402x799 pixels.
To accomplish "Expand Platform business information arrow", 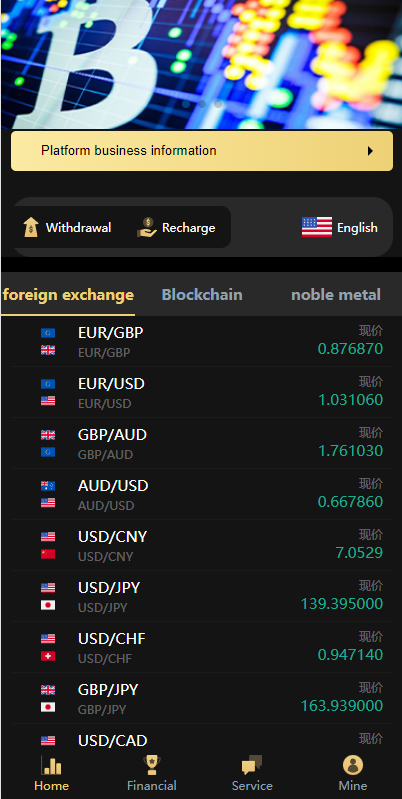I will click(370, 151).
